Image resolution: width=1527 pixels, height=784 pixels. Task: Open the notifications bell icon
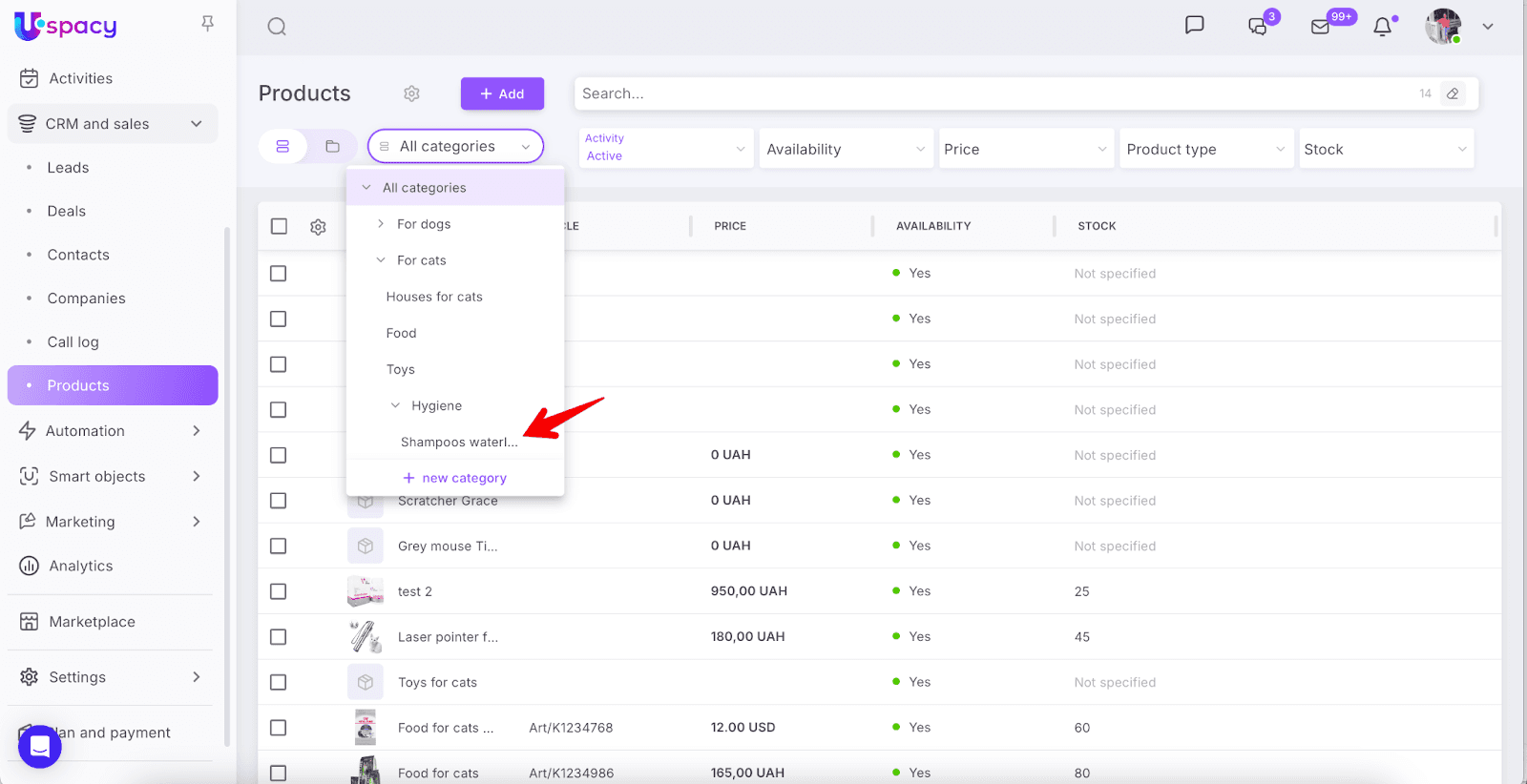click(1382, 27)
